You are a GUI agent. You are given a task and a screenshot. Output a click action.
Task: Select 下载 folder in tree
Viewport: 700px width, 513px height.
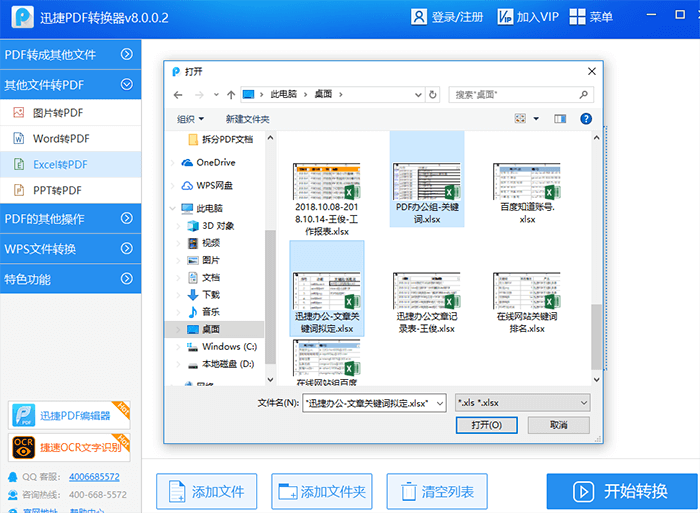(x=204, y=295)
